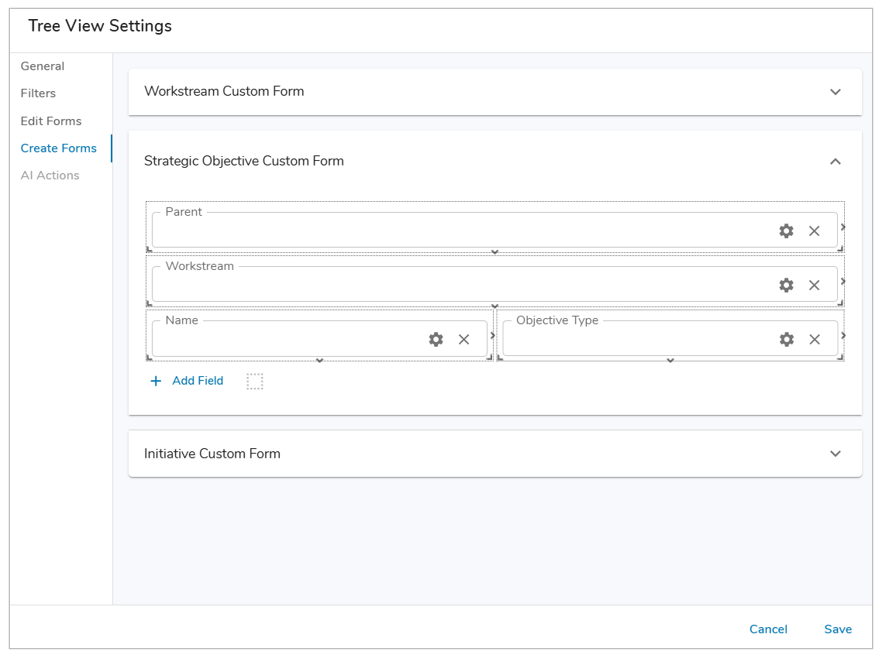Expand Initiative Custom Form section
The image size is (877, 657).
tap(835, 454)
